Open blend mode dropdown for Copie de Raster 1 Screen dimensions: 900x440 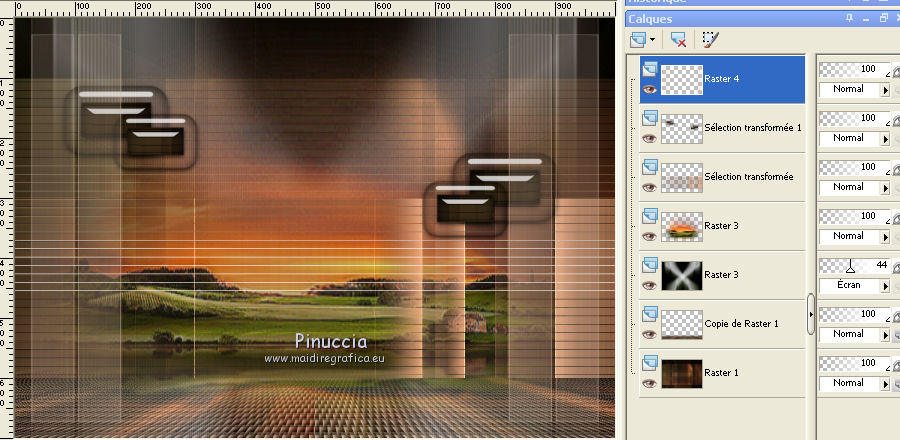885,334
